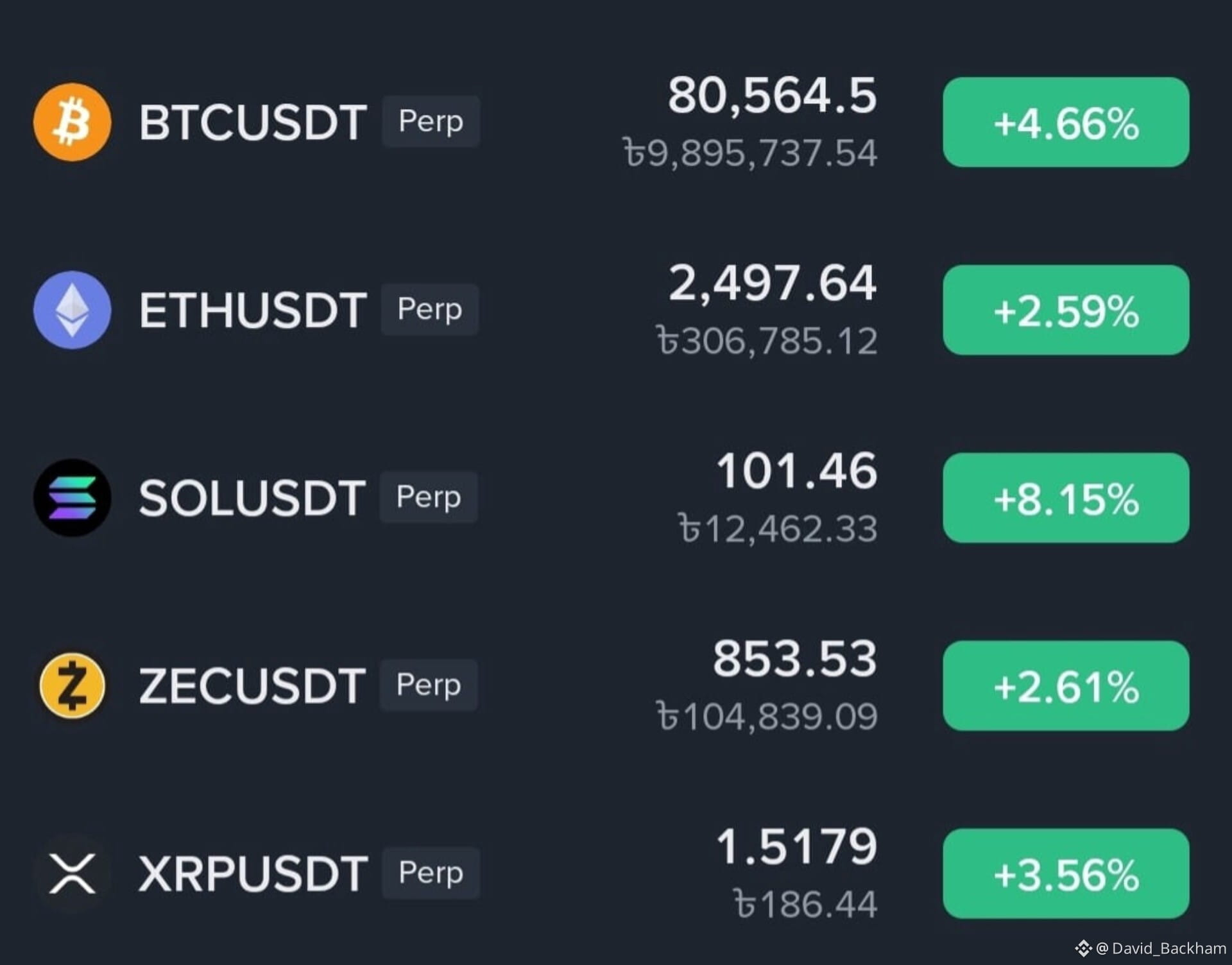This screenshot has height=965, width=1232.
Task: Toggle the BTCUSDT +4.66% change badge
Action: point(1066,123)
